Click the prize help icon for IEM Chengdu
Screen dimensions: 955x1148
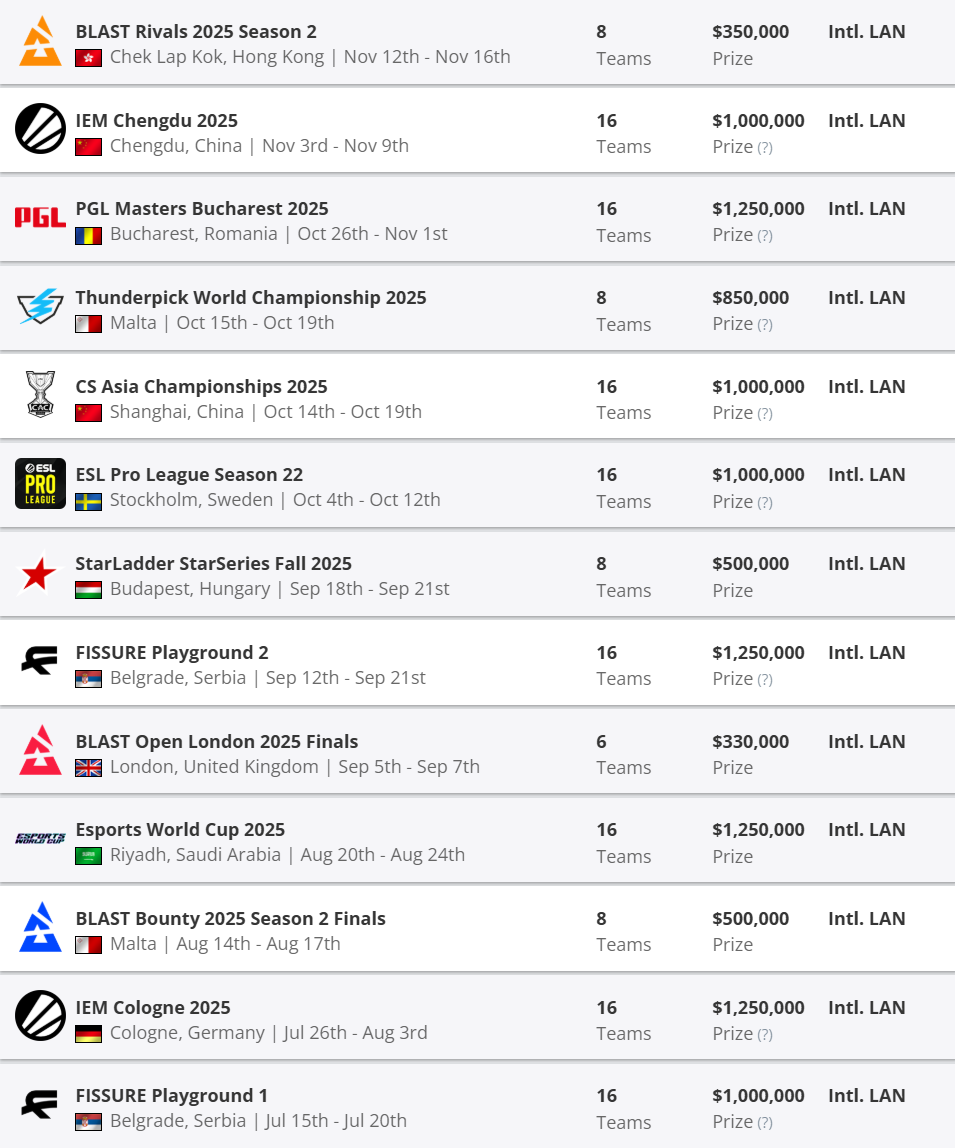765,148
